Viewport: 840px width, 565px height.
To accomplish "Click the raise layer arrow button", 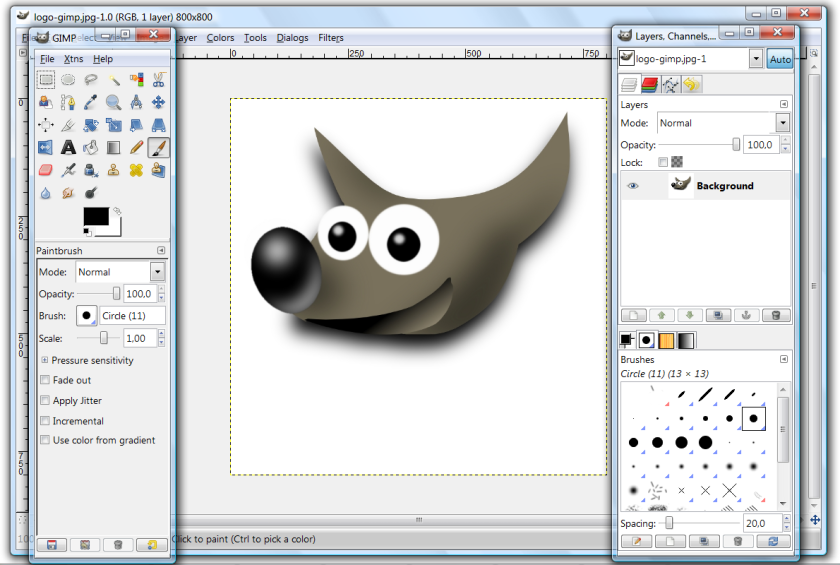I will [662, 315].
